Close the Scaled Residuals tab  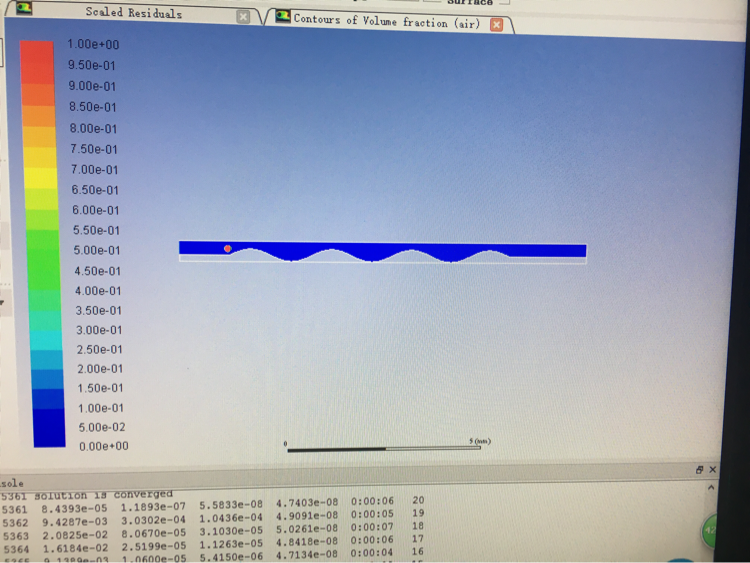pyautogui.click(x=243, y=17)
